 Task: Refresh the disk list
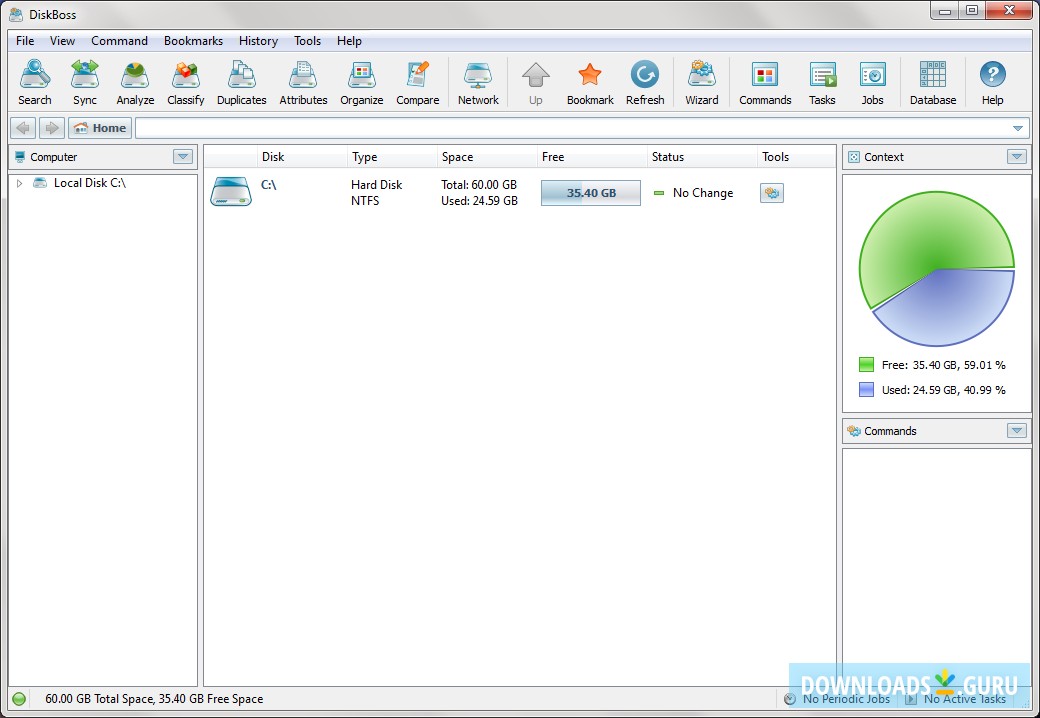[x=645, y=82]
